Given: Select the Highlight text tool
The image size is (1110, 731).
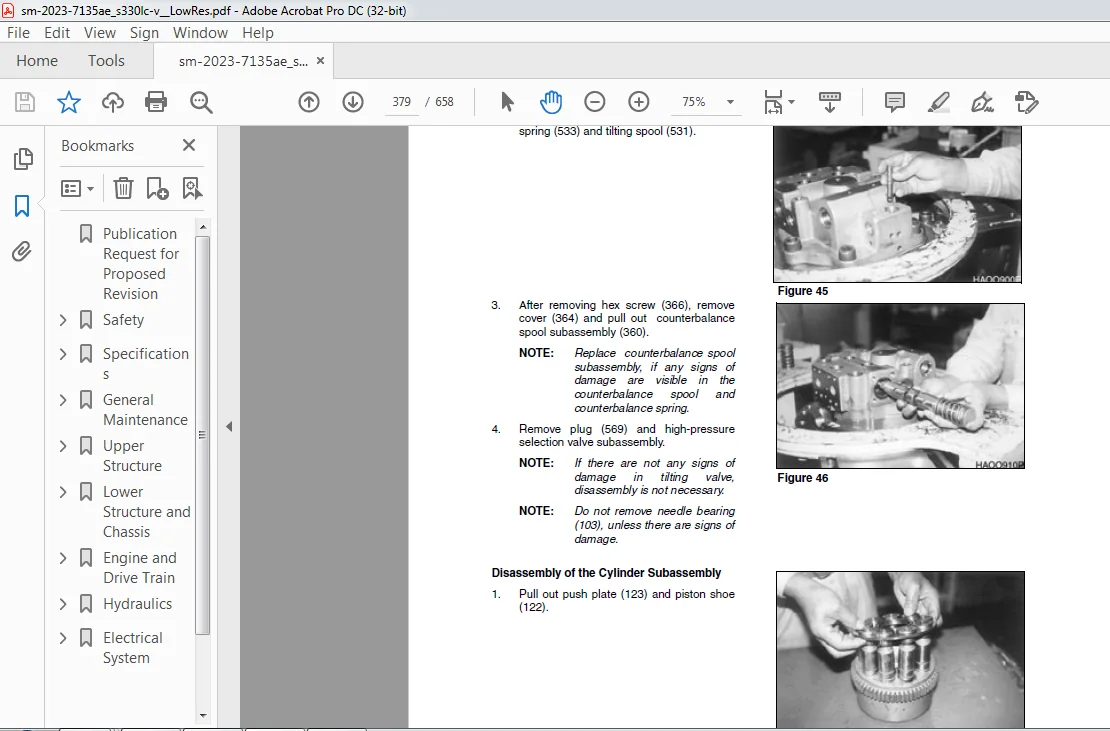Looking at the screenshot, I should (x=939, y=102).
